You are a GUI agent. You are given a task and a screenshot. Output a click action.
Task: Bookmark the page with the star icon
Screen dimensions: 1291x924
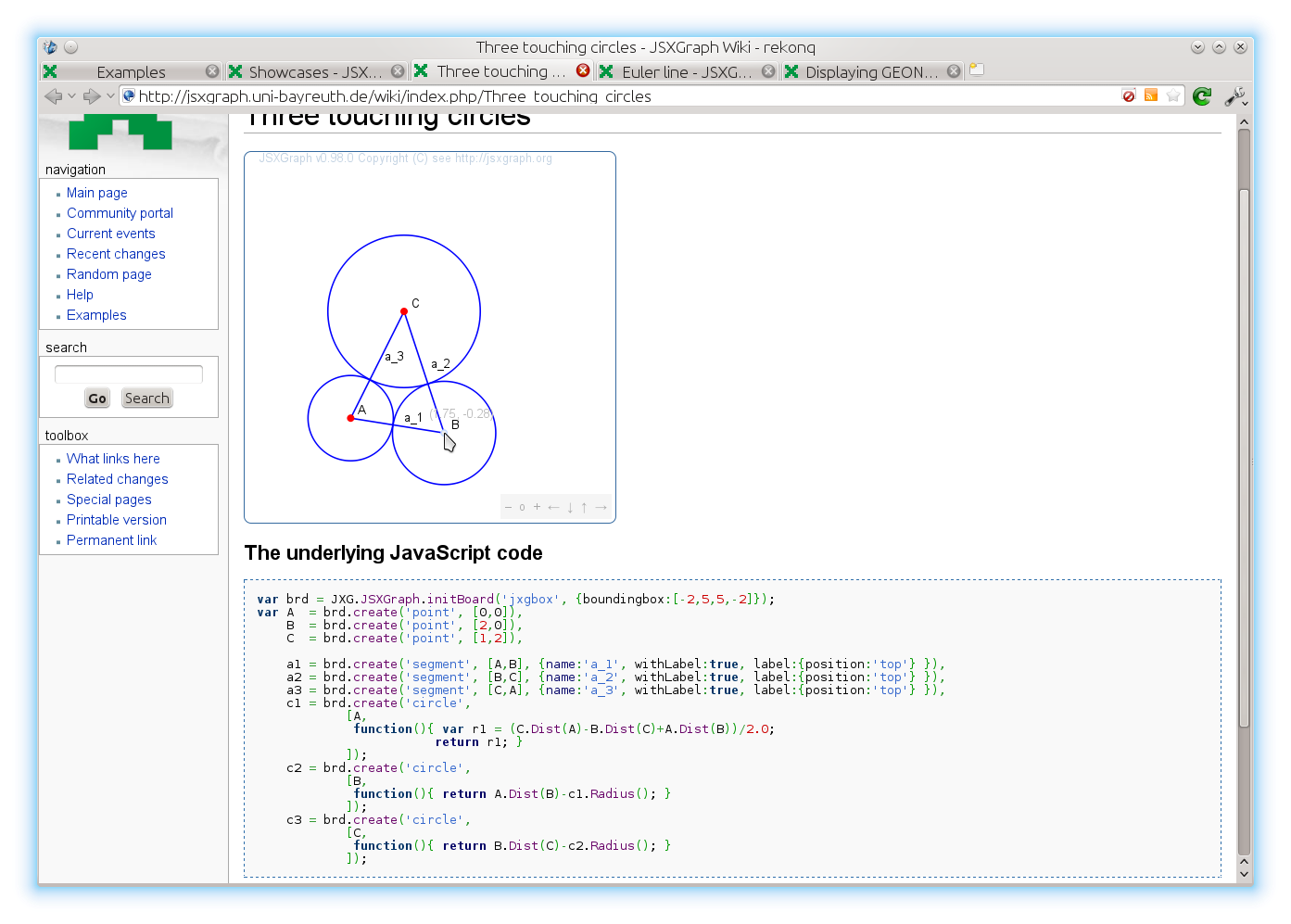click(1173, 95)
